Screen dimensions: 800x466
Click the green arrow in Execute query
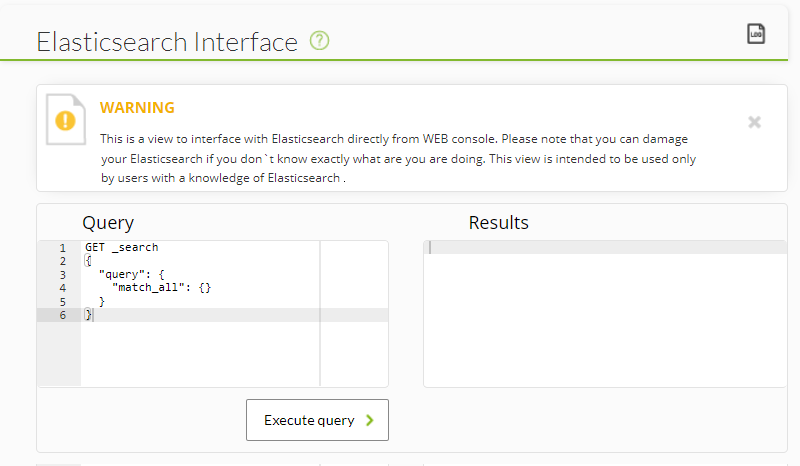[x=369, y=420]
